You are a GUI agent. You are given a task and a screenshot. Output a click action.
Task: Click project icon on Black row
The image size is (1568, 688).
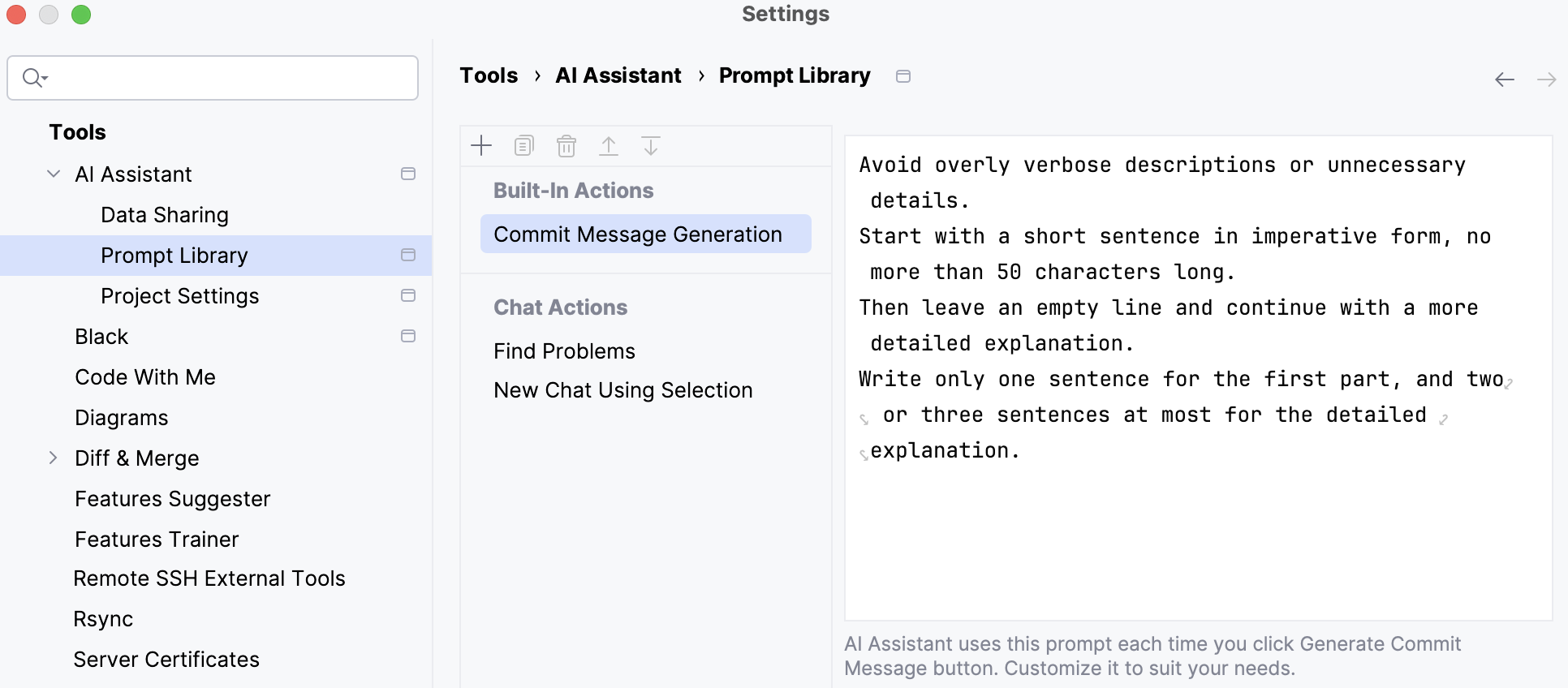click(408, 336)
